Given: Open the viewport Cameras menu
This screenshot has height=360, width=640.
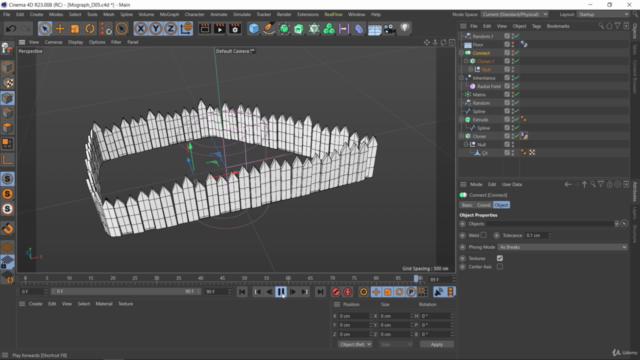Looking at the screenshot, I should point(53,42).
